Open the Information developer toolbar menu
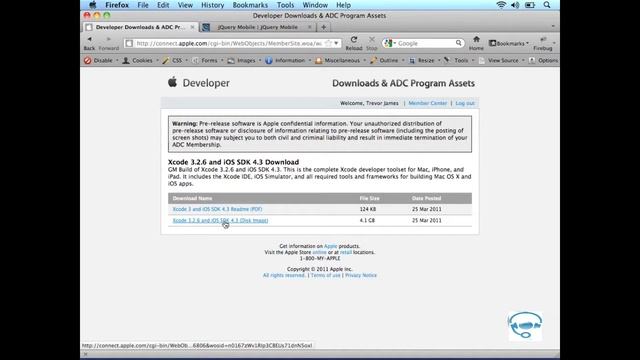 point(288,60)
